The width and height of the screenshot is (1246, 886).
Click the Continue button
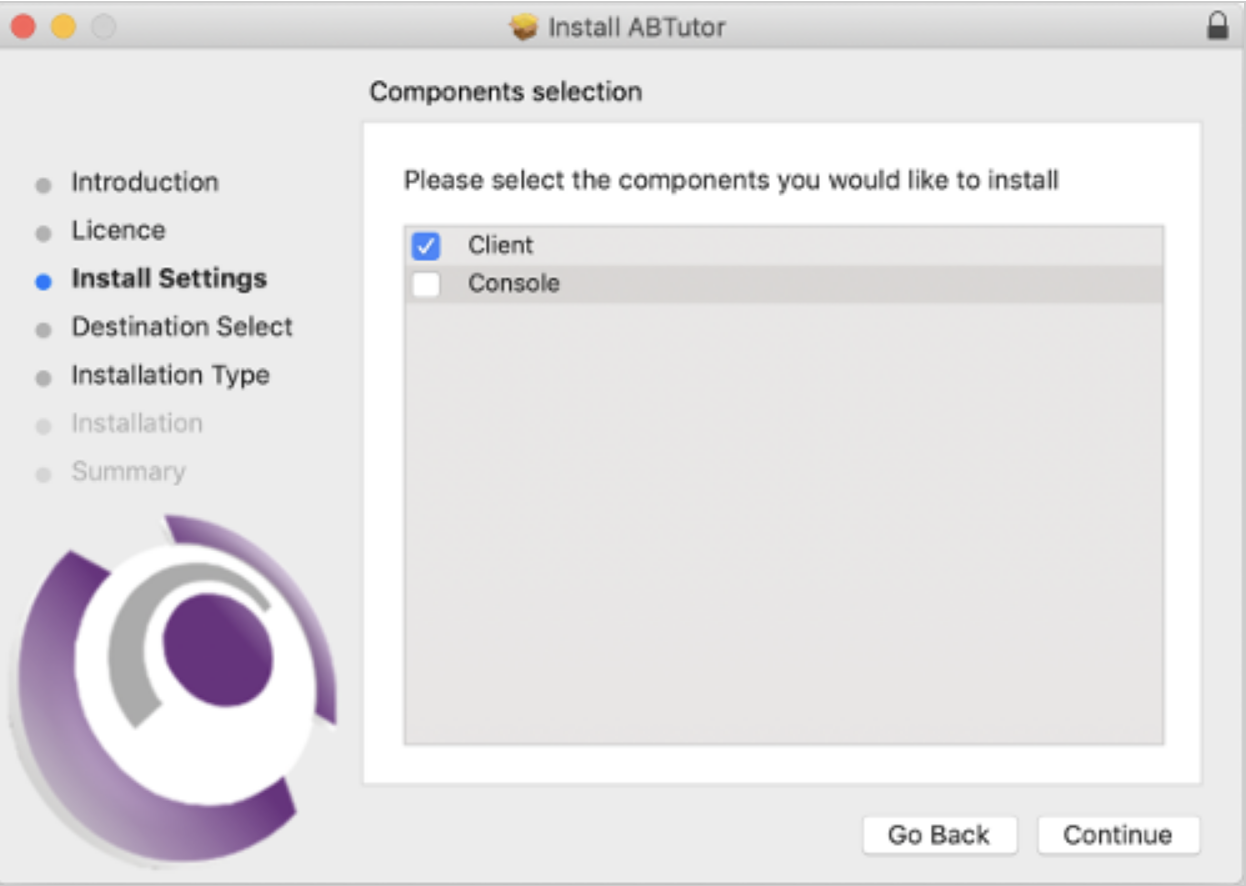tap(1118, 835)
